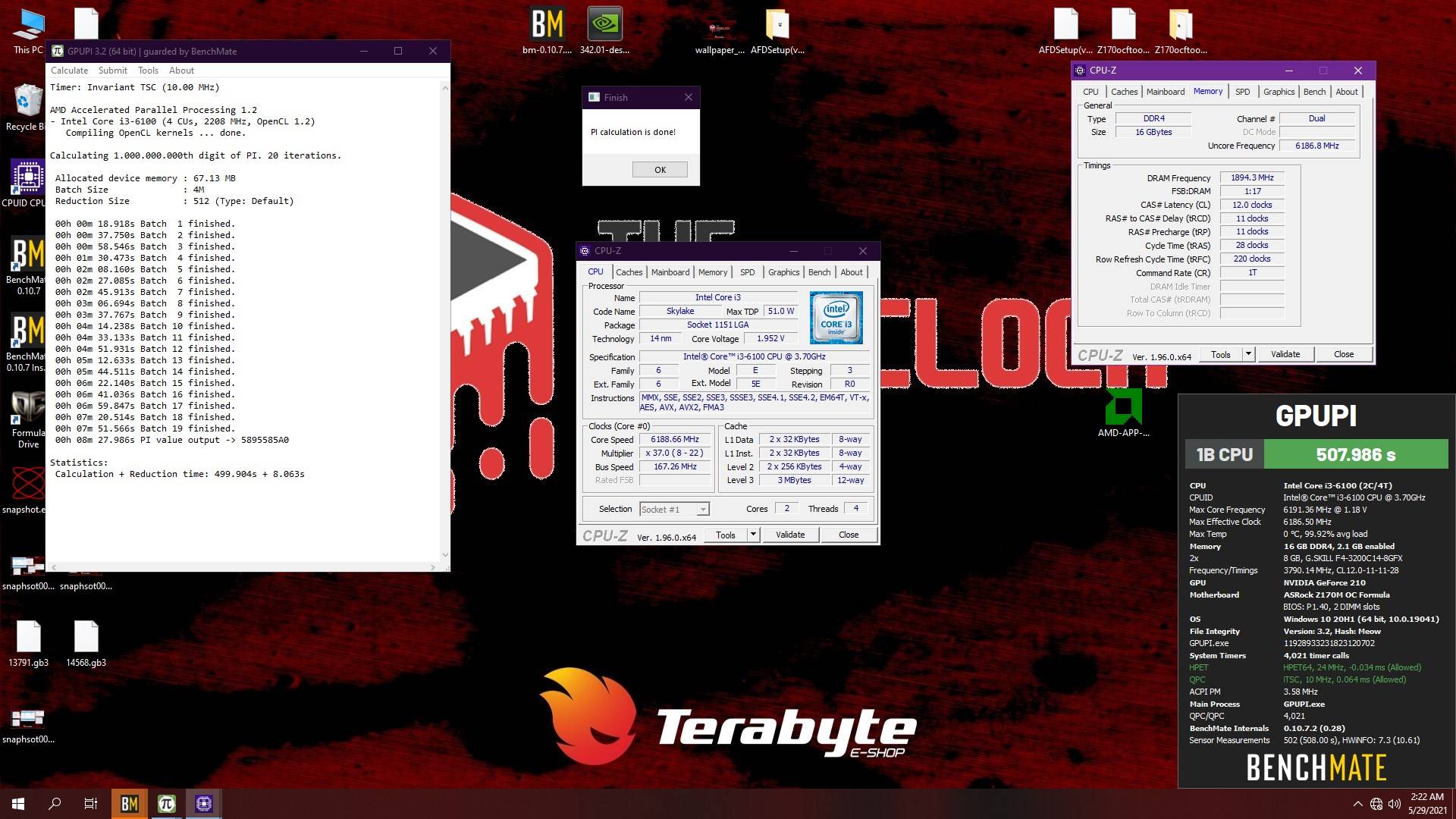The width and height of the screenshot is (1456, 819).
Task: Open the Calculate menu in GPUPI
Action: click(69, 71)
